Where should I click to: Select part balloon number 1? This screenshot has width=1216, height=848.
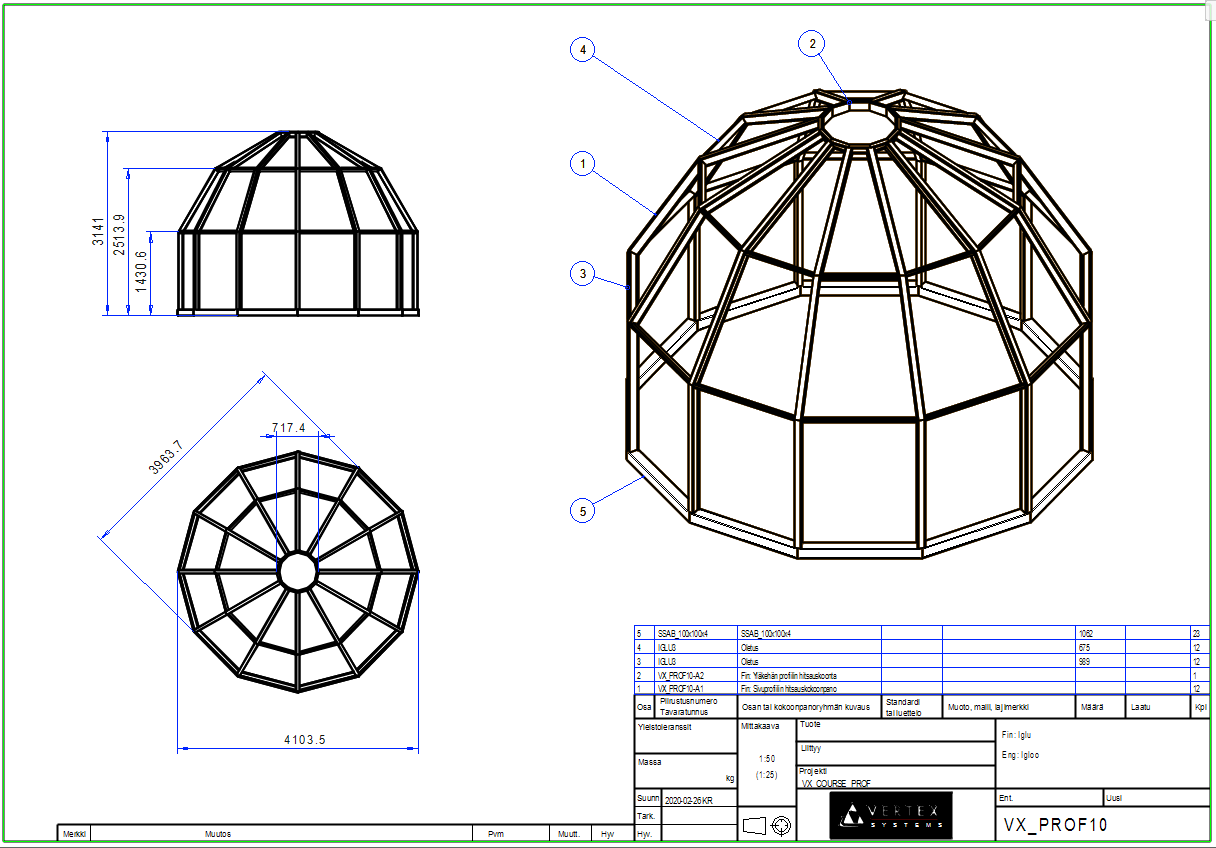[x=583, y=163]
